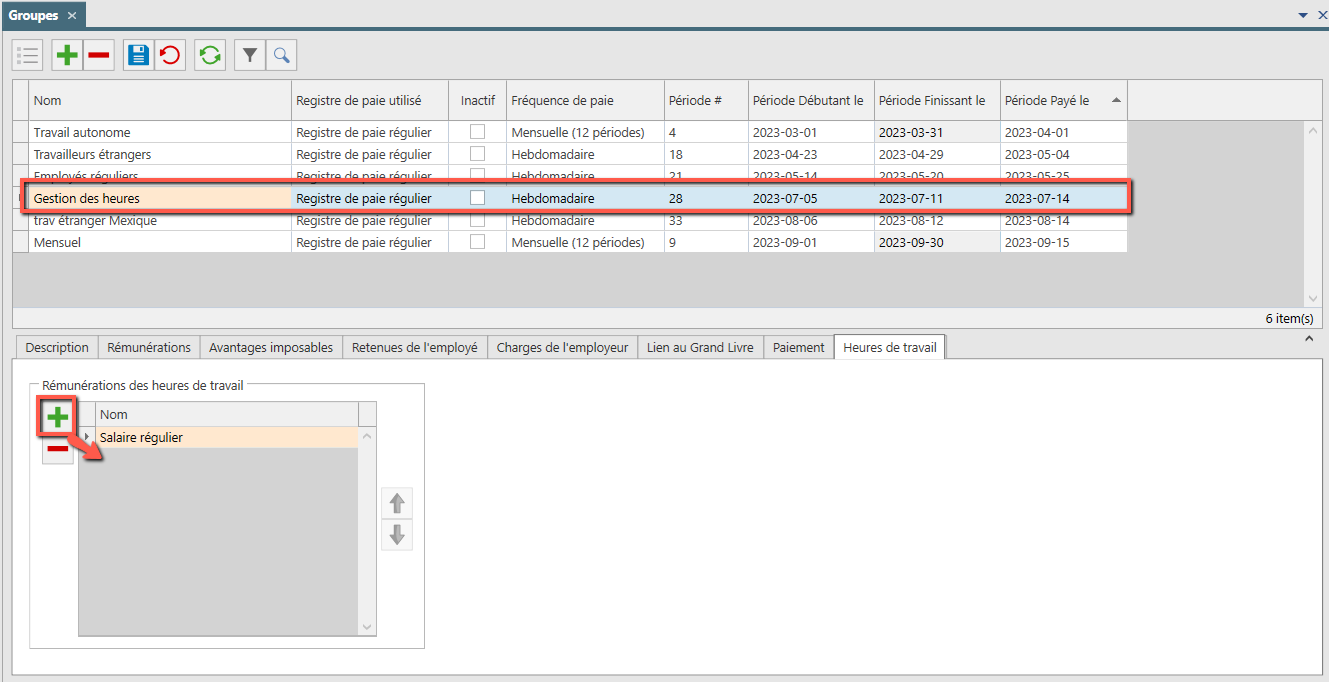The image size is (1329, 682).
Task: Click the period number 28 cell
Action: pyautogui.click(x=706, y=198)
